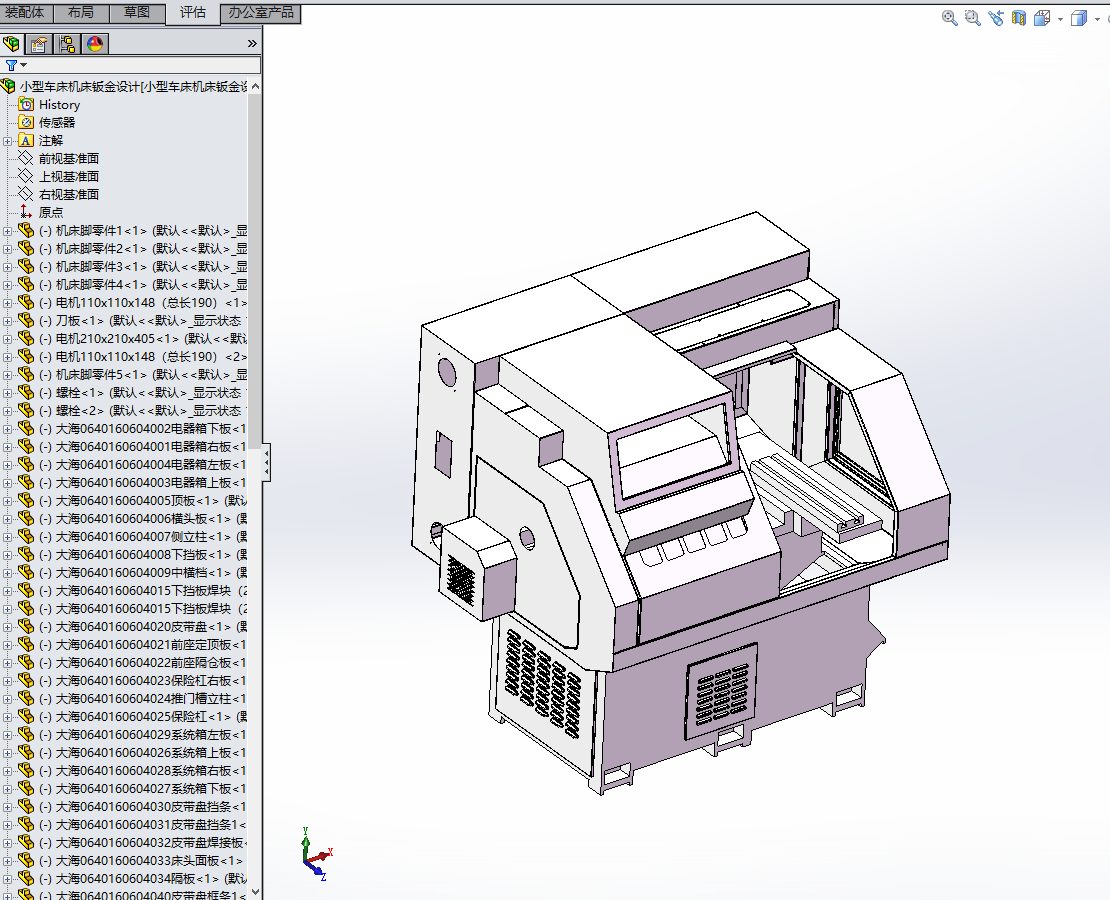
Task: Switch to the 布局 tab
Action: [81, 12]
